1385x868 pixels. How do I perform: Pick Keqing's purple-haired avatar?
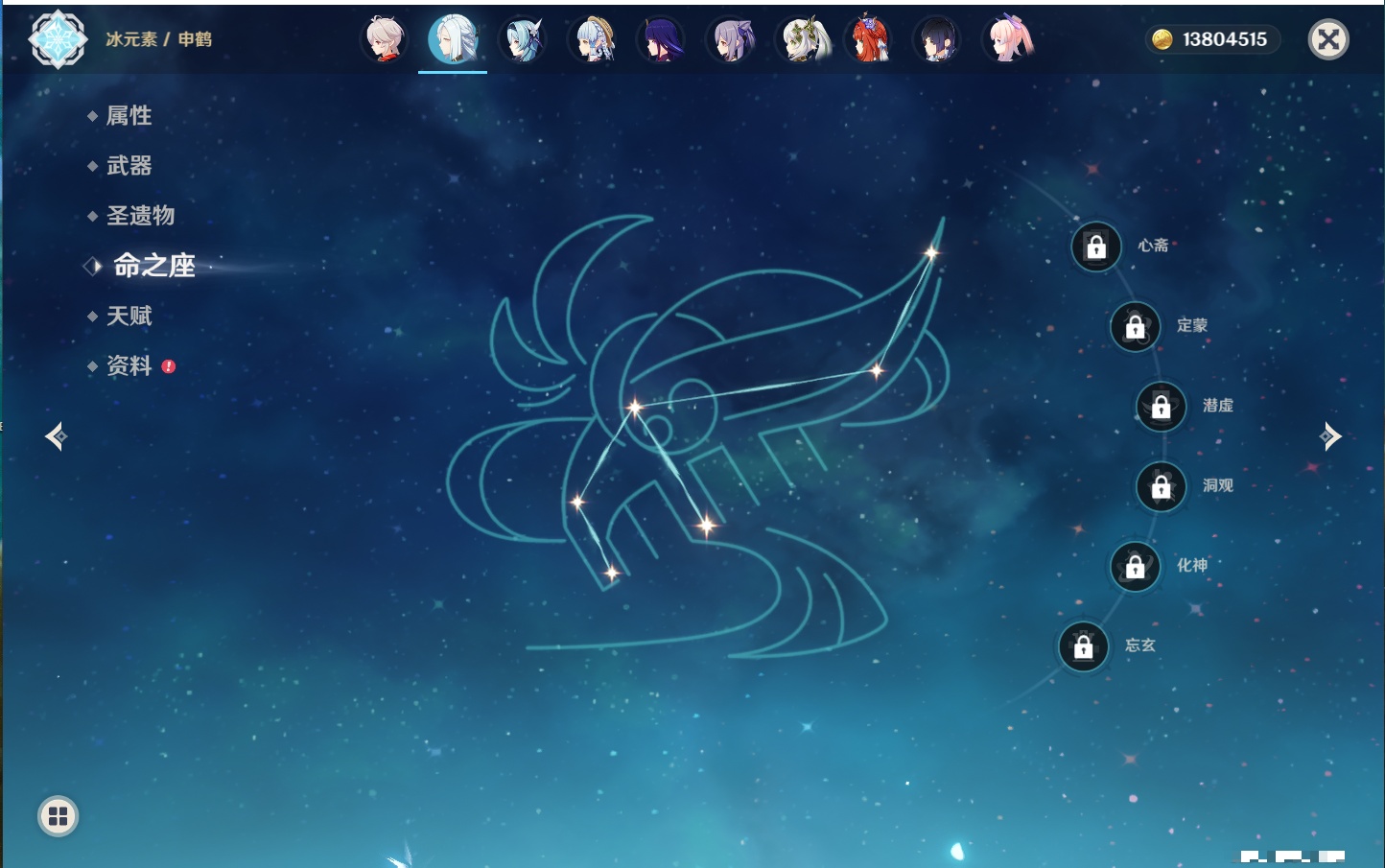(732, 40)
